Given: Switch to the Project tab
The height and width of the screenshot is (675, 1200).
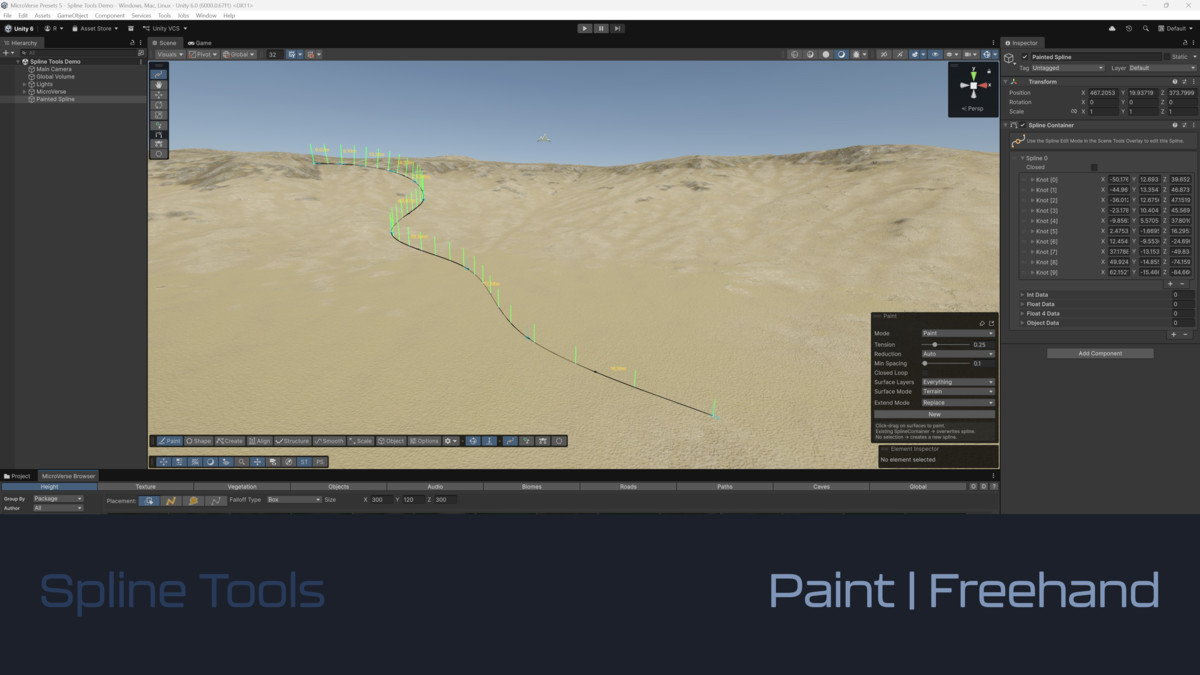Looking at the screenshot, I should click(x=18, y=476).
